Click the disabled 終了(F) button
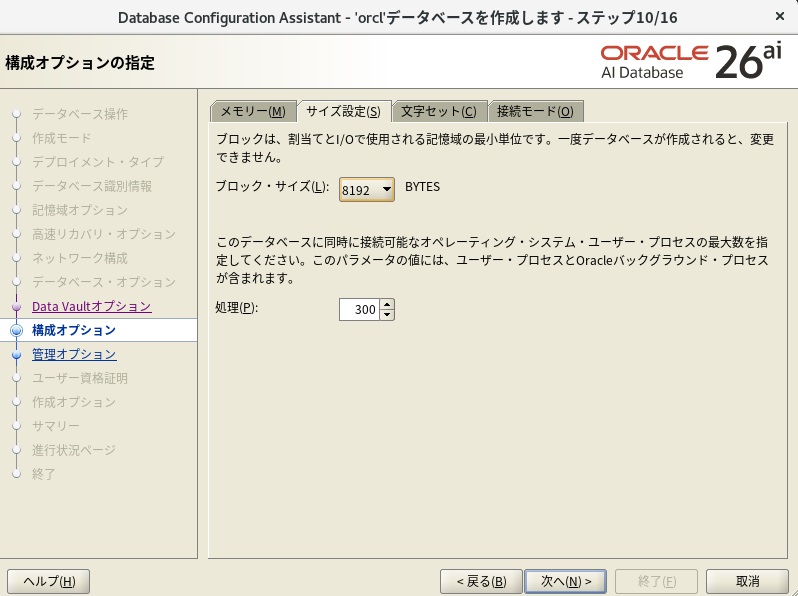 tap(656, 581)
